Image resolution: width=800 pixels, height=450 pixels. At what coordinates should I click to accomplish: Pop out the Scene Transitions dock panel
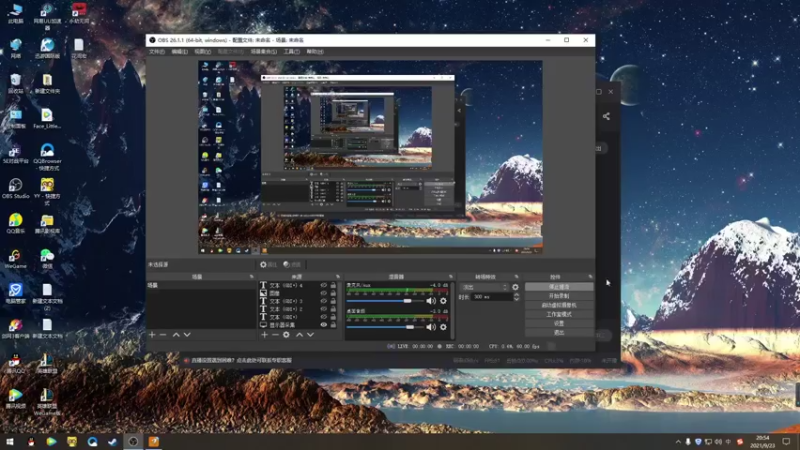tap(516, 277)
